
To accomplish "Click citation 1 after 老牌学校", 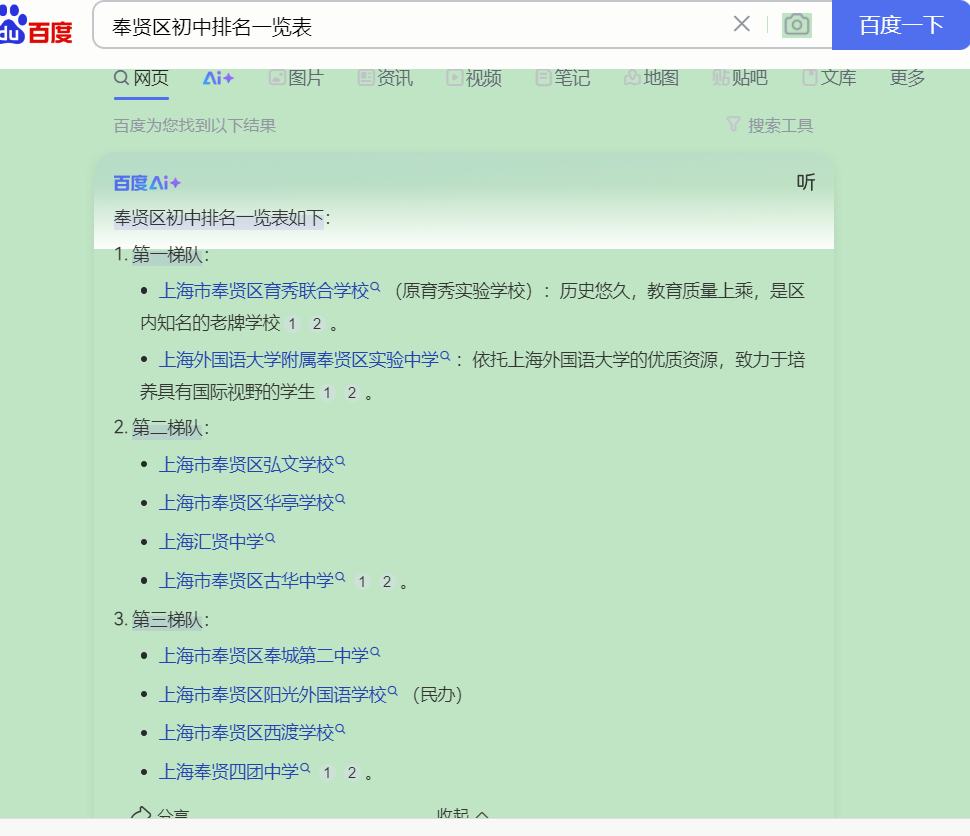I will tap(293, 324).
